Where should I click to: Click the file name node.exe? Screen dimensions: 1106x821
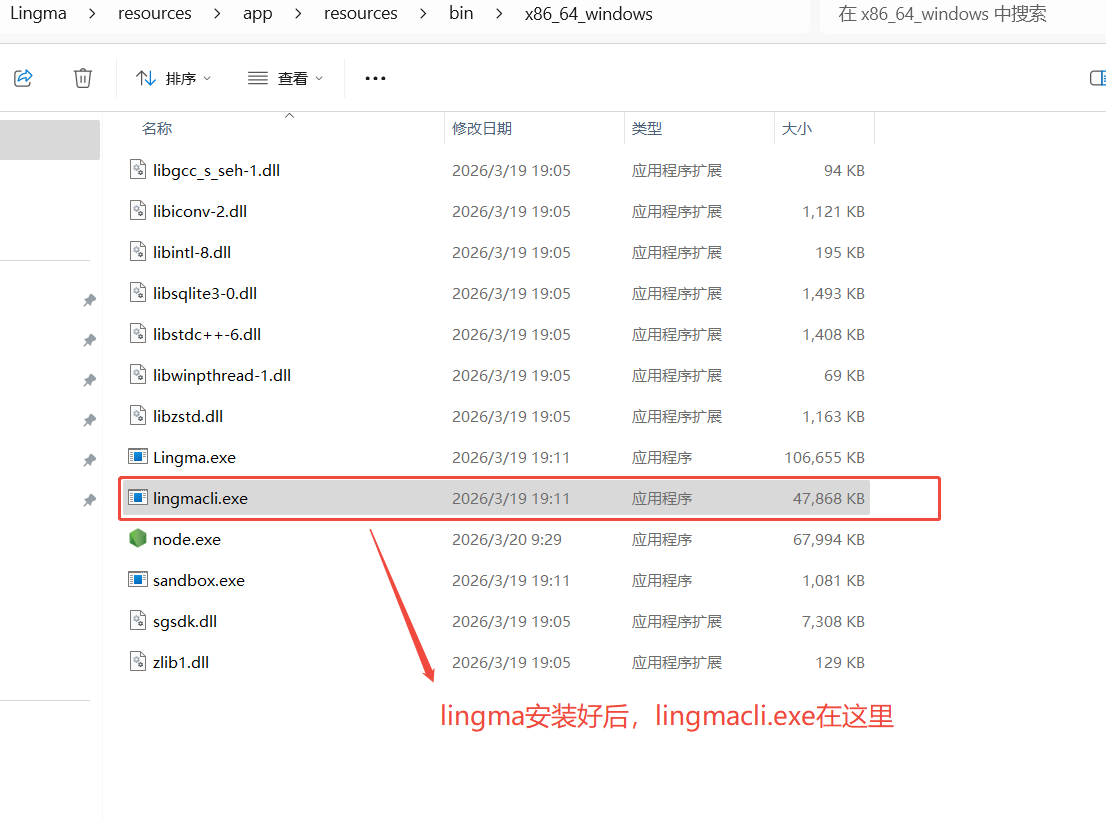pos(187,540)
